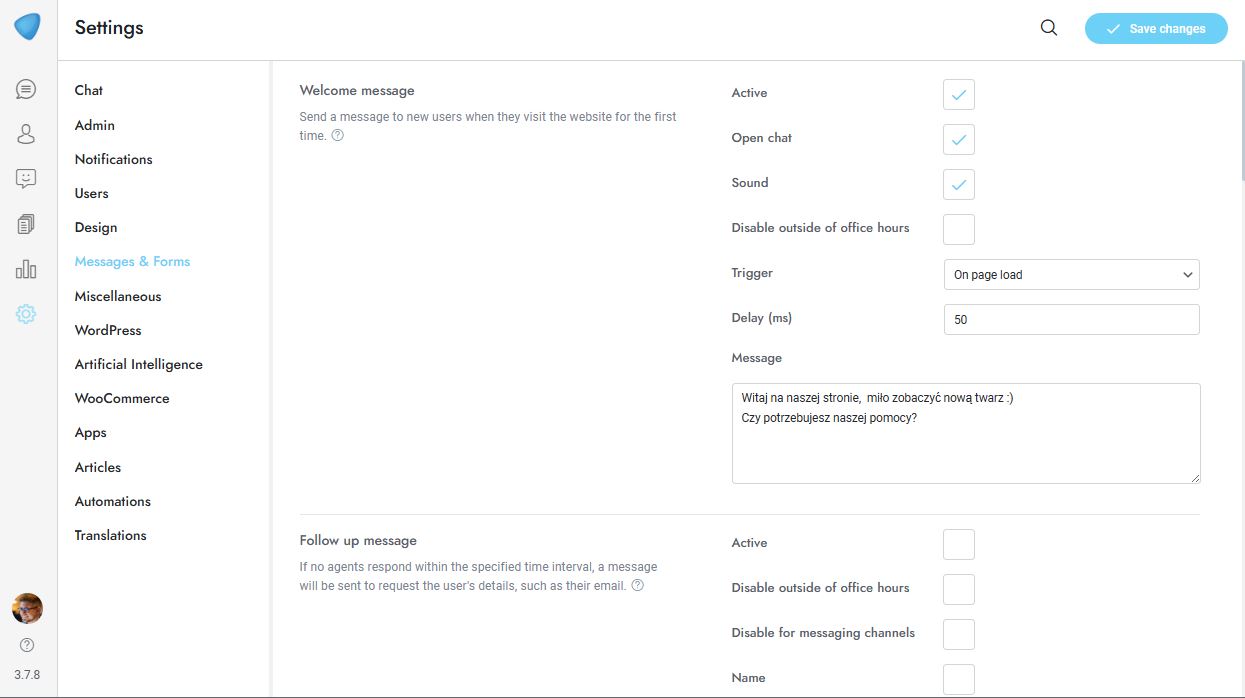Open the users icon in sidebar
This screenshot has width=1245, height=698.
[x=26, y=134]
